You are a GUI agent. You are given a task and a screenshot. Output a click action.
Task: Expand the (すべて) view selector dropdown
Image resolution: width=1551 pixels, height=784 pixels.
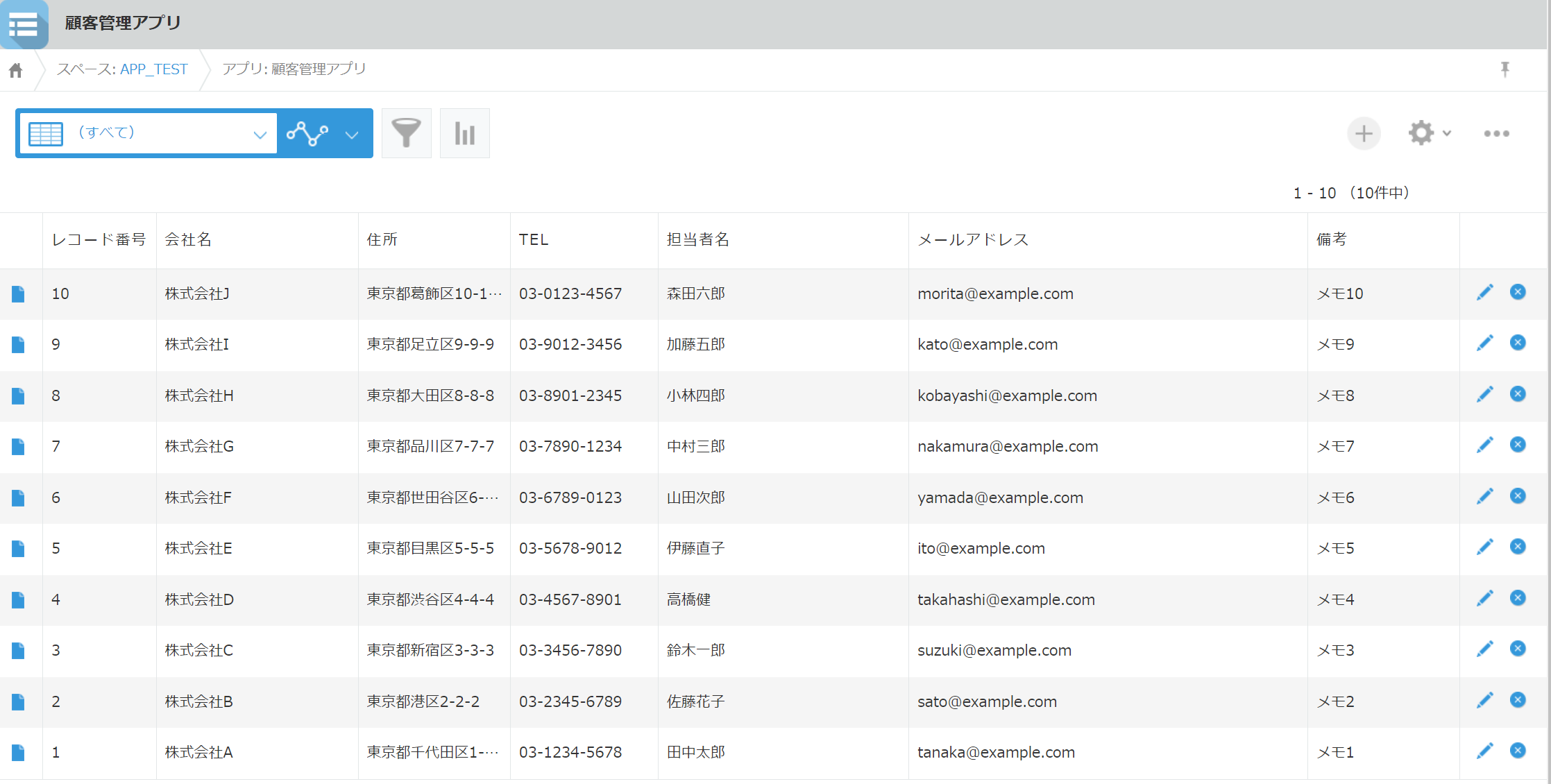[260, 134]
